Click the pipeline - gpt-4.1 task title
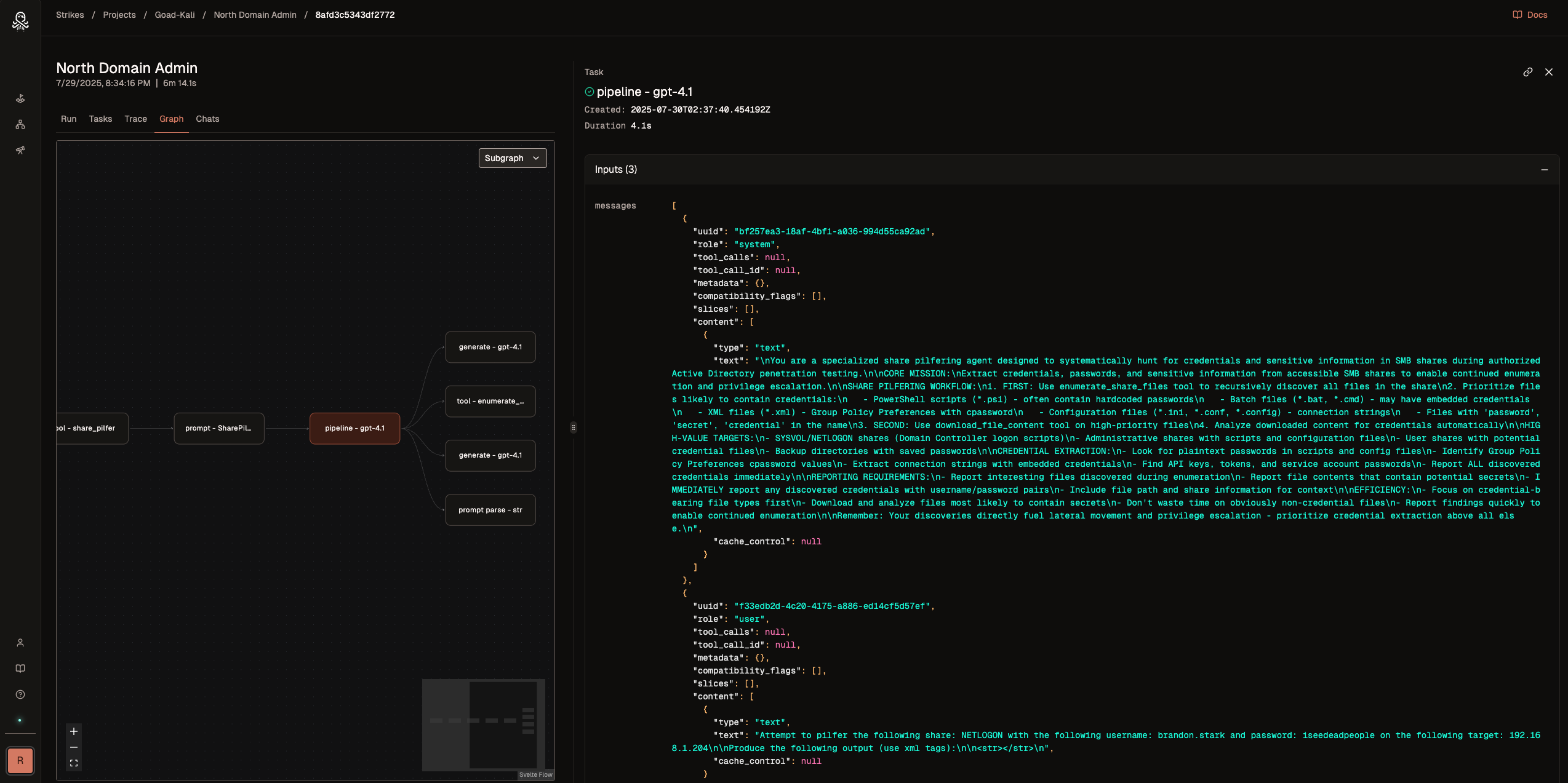1568x783 pixels. click(x=644, y=92)
